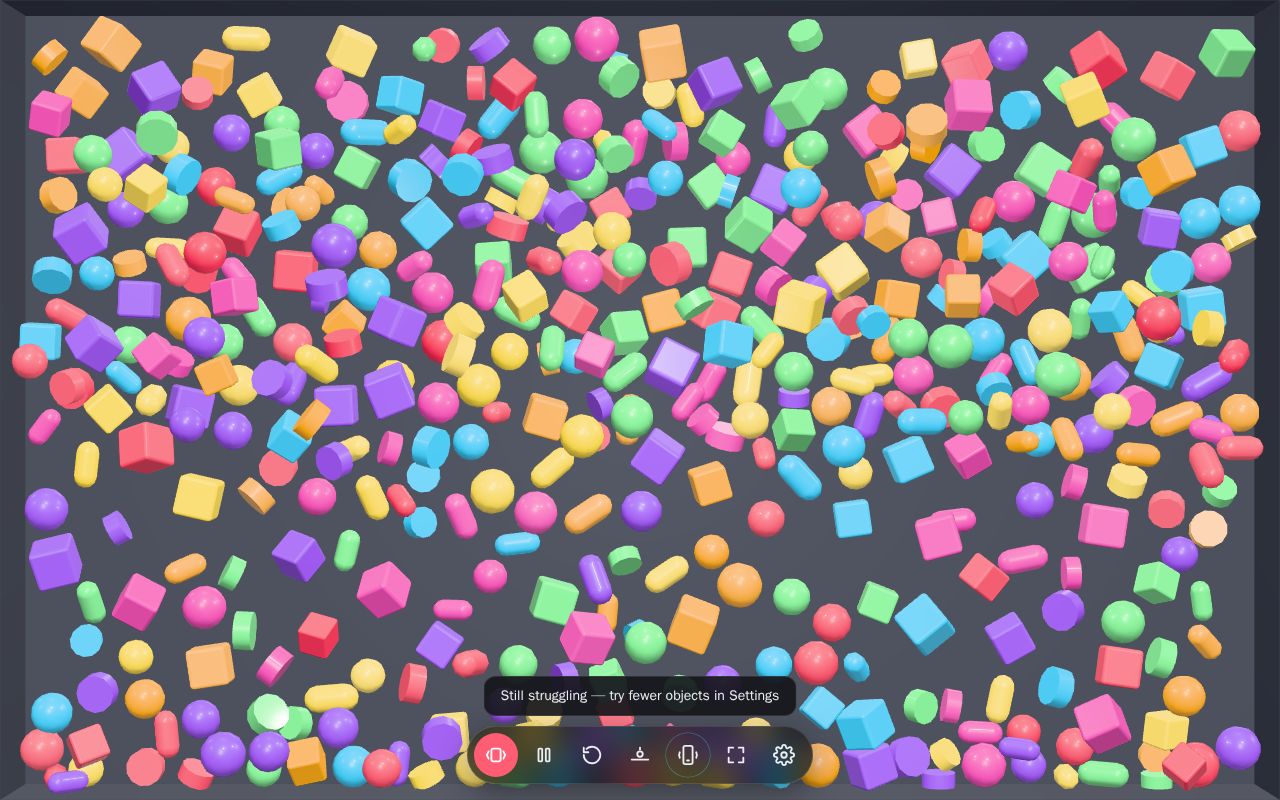Pause the physics simulation
Viewport: 1280px width, 800px height.
point(544,755)
